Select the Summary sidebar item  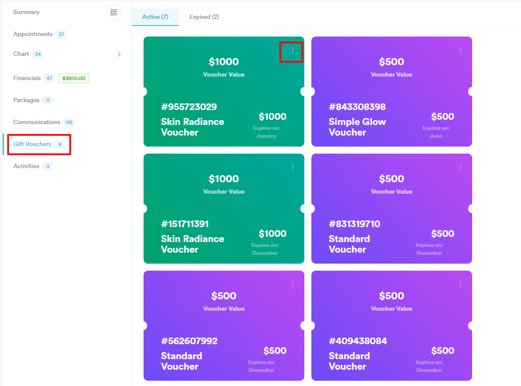click(x=26, y=12)
